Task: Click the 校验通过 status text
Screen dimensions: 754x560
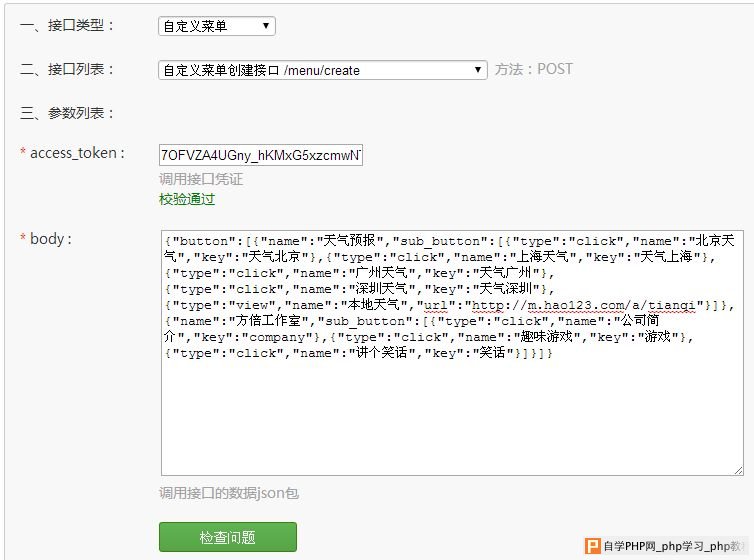Action: point(187,199)
